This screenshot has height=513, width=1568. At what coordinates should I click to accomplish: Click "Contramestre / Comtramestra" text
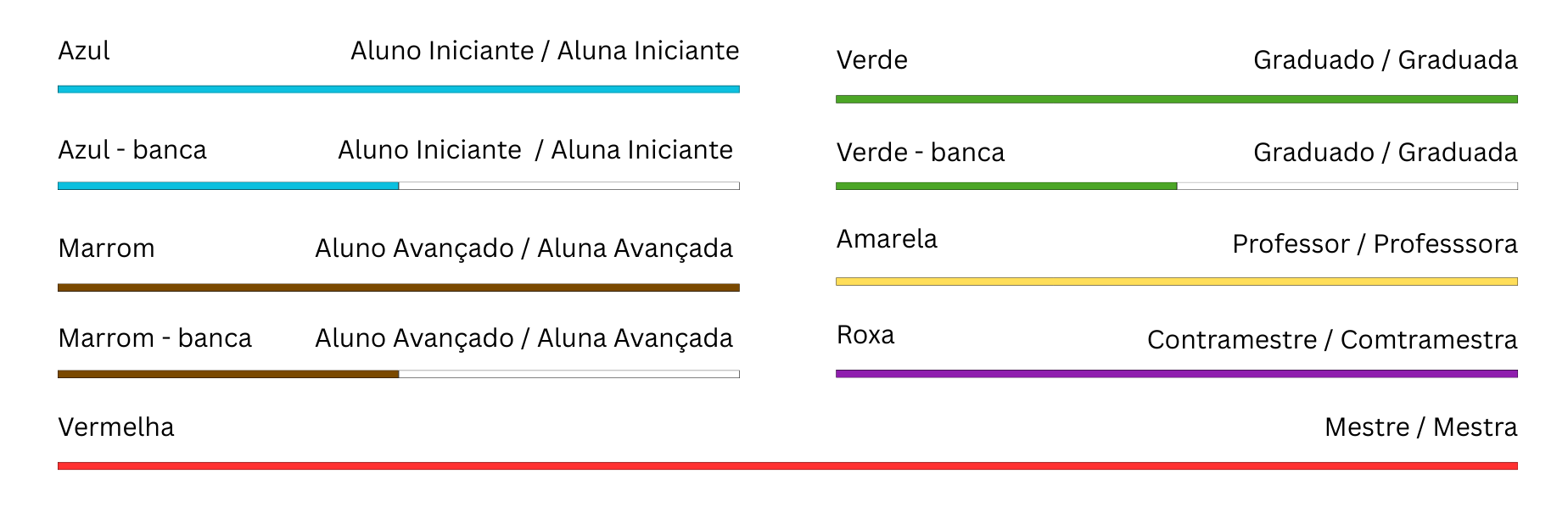tap(1332, 340)
